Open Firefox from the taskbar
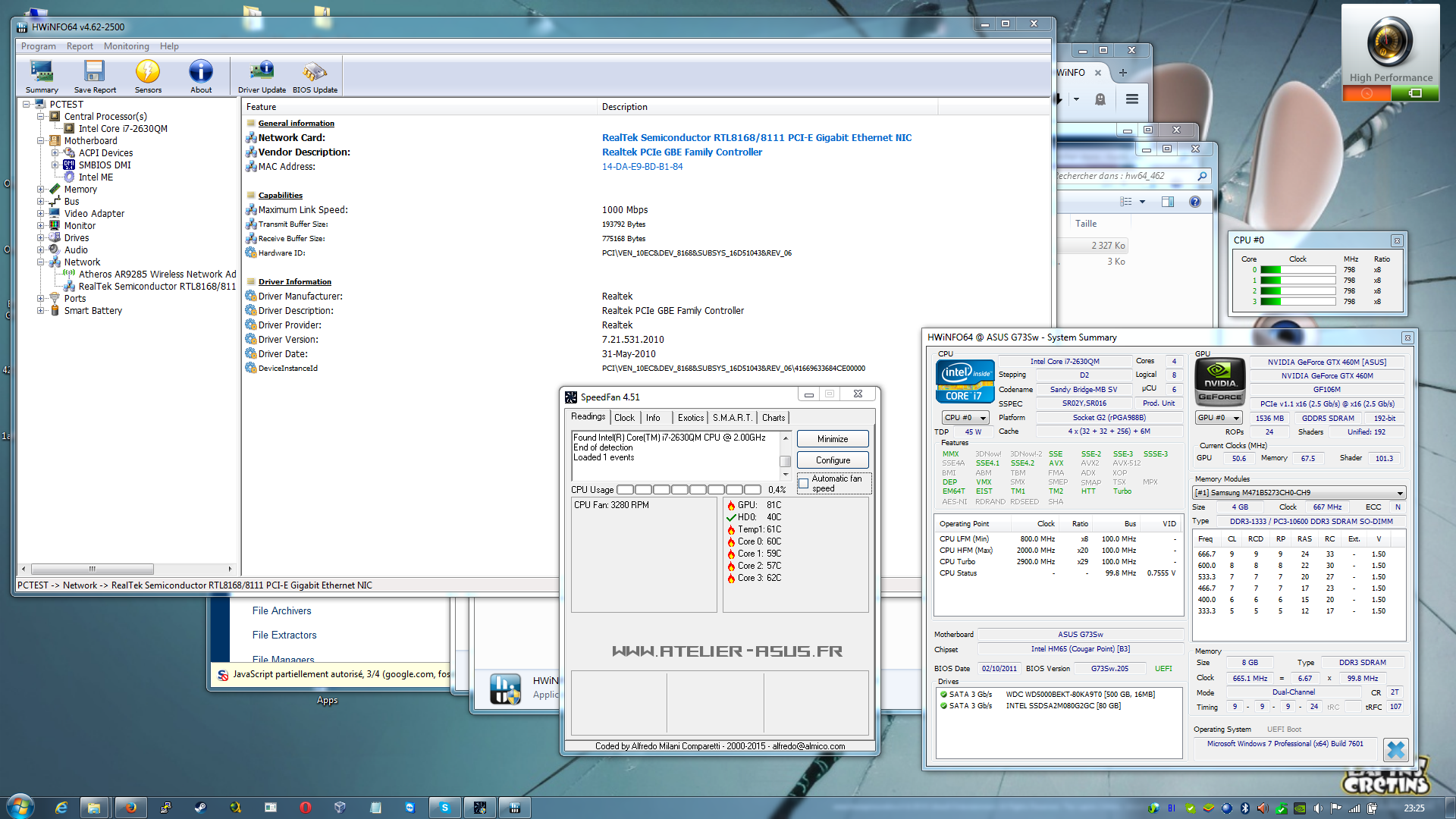This screenshot has height=819, width=1456. pos(130,808)
